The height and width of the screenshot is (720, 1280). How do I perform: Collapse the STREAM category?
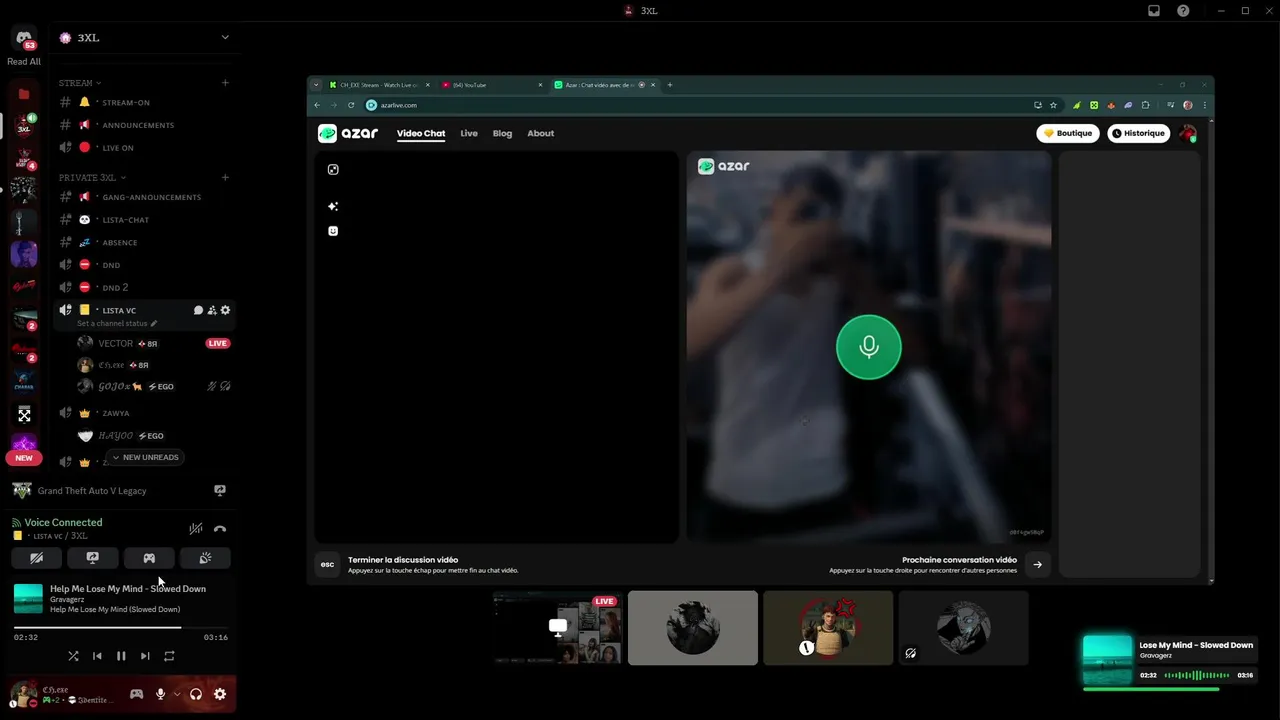(80, 83)
